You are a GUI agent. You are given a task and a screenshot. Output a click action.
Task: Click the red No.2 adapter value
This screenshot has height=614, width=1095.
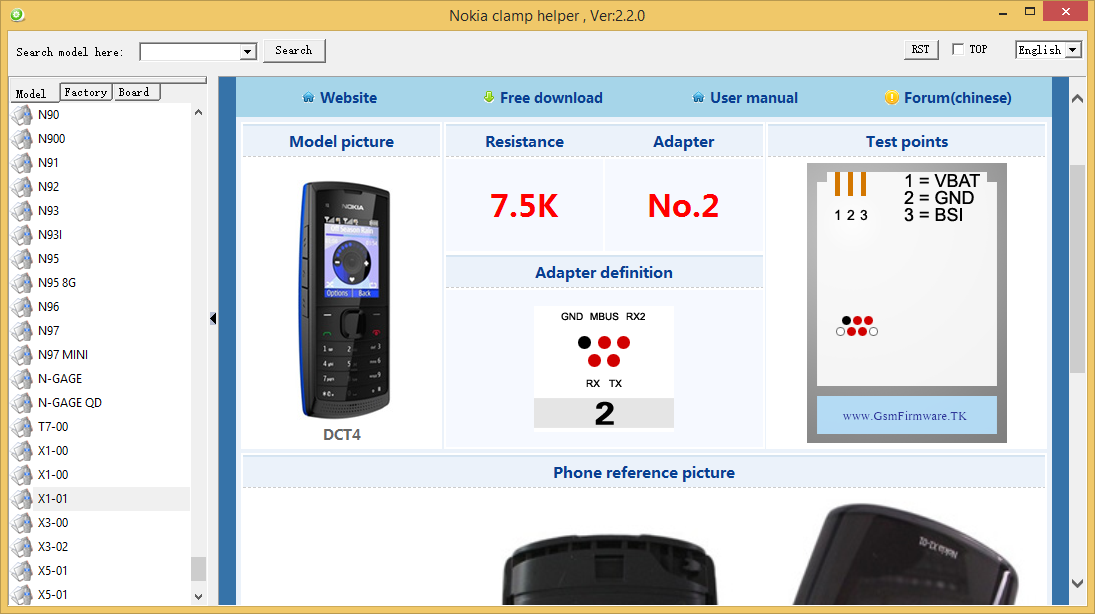tap(683, 205)
